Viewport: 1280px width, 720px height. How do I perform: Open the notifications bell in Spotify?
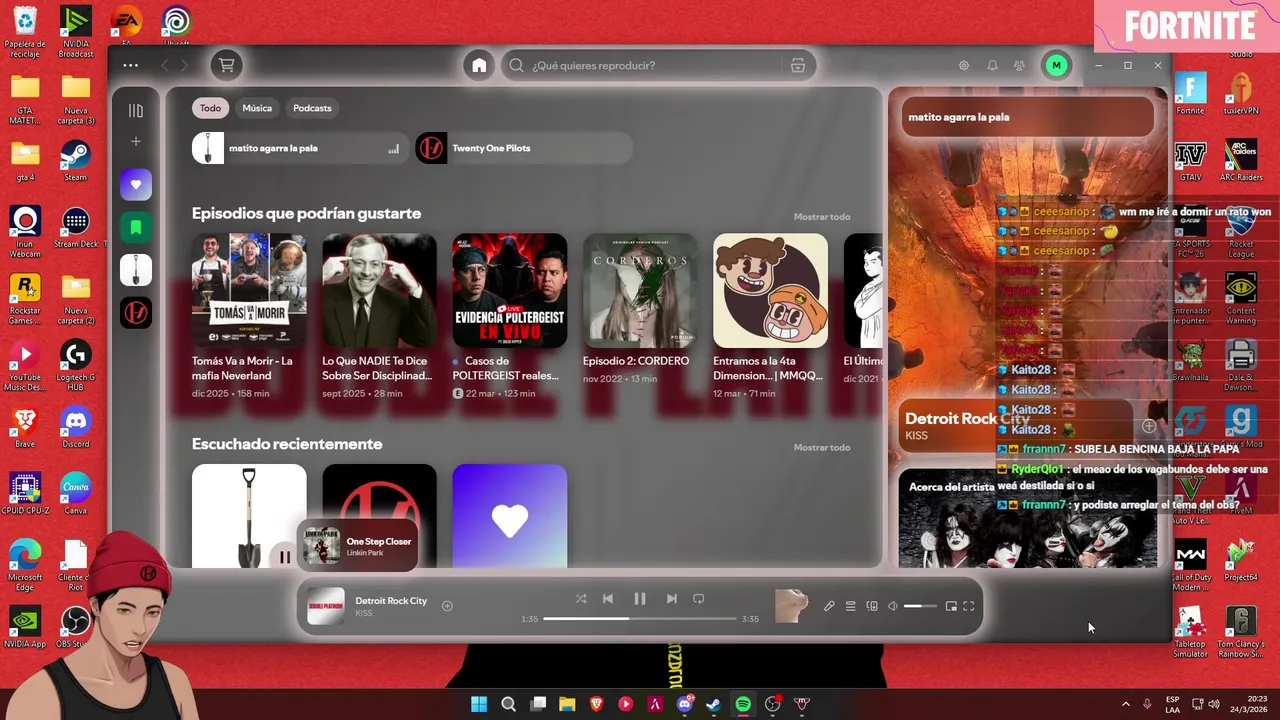(992, 65)
